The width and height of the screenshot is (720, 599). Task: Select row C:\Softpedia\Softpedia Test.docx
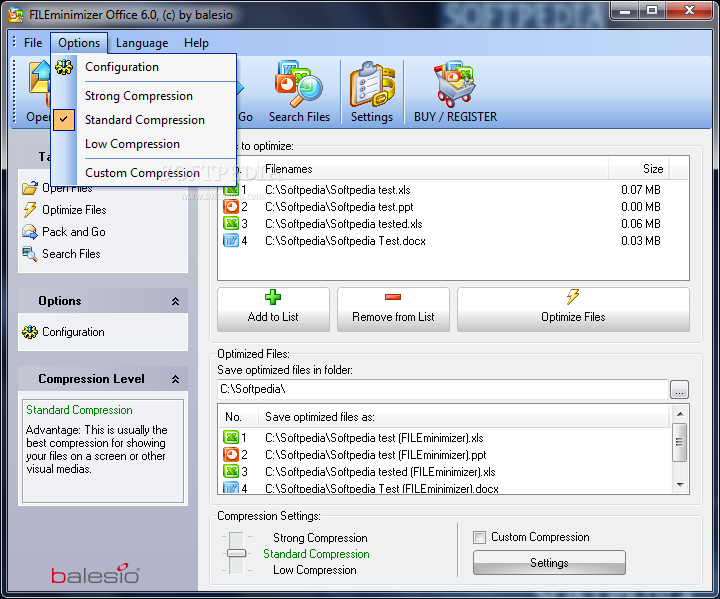(453, 241)
